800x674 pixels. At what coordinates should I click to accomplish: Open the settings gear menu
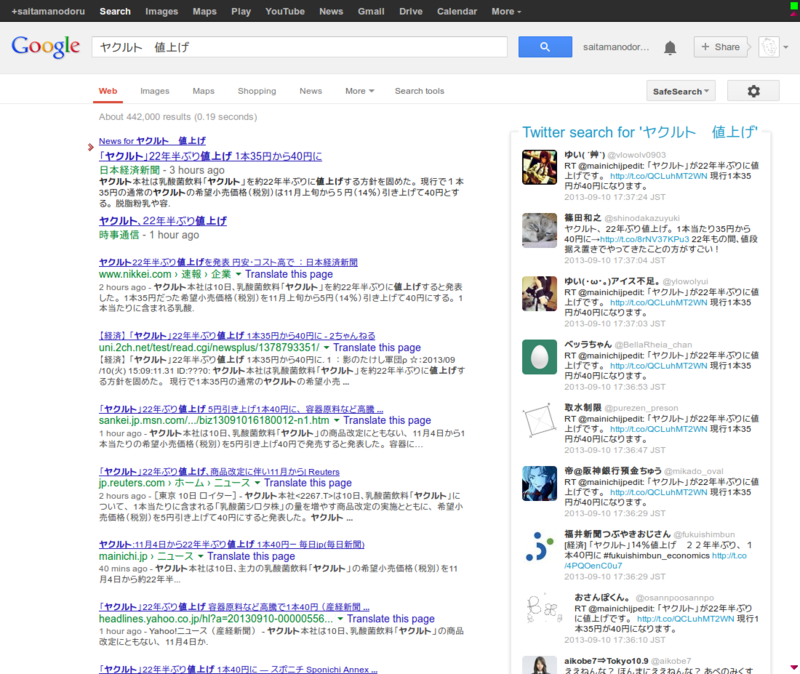pos(753,91)
